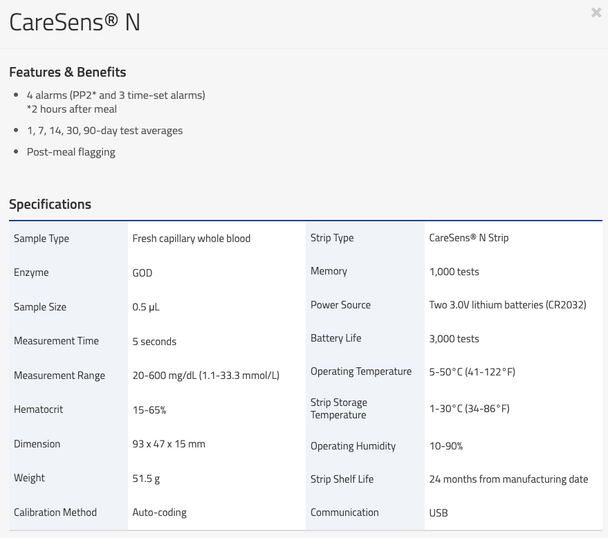Click the Features & Benefits heading
This screenshot has width=608, height=538.
(x=67, y=72)
